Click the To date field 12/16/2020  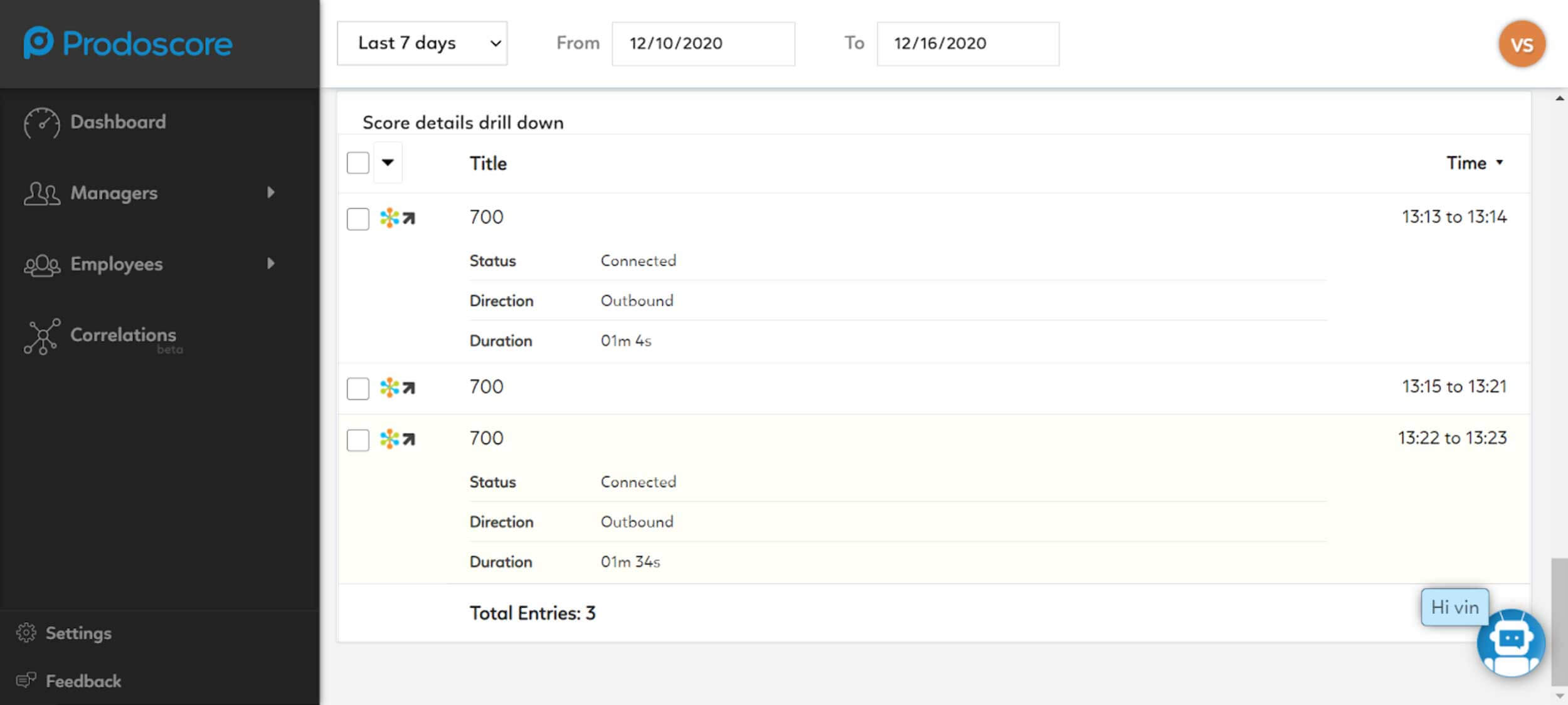pos(968,43)
